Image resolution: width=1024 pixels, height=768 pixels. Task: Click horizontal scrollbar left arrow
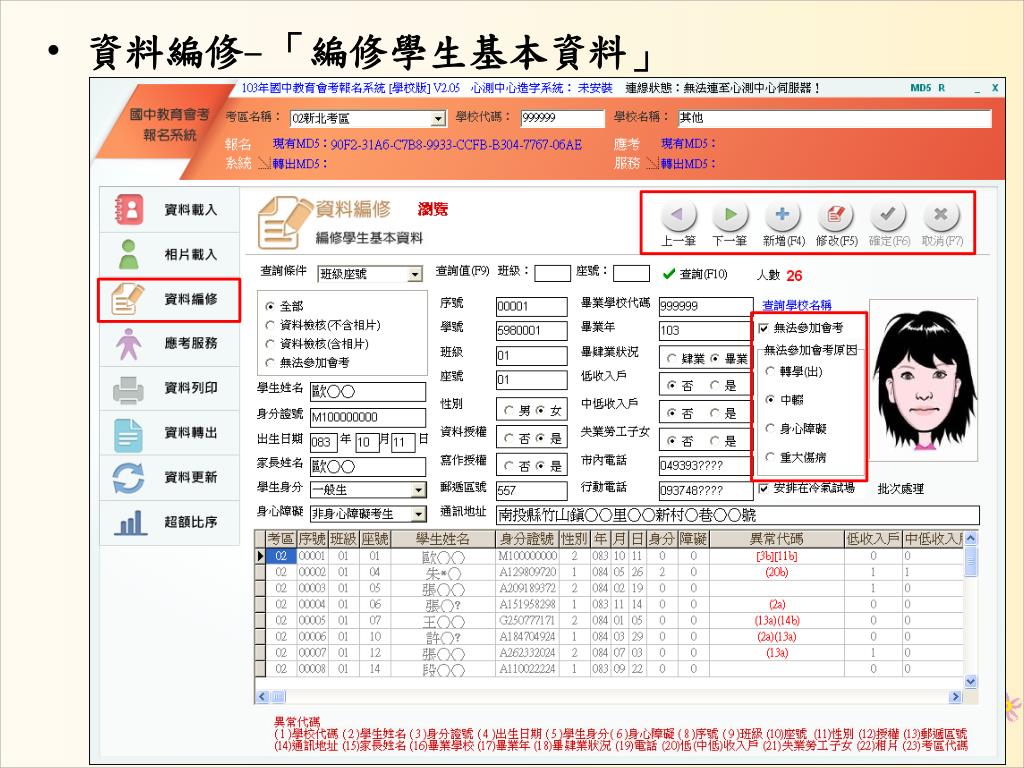(262, 697)
